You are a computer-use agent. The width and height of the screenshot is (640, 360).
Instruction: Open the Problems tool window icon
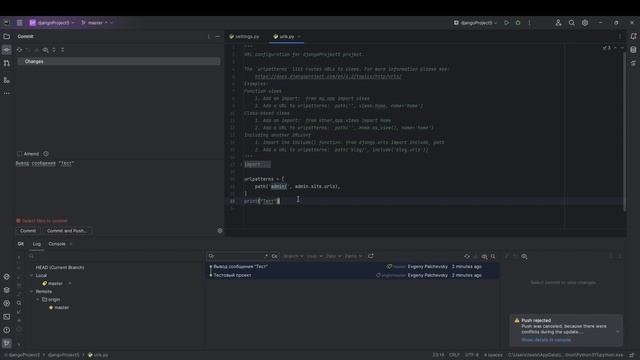pyautogui.click(x=7, y=330)
